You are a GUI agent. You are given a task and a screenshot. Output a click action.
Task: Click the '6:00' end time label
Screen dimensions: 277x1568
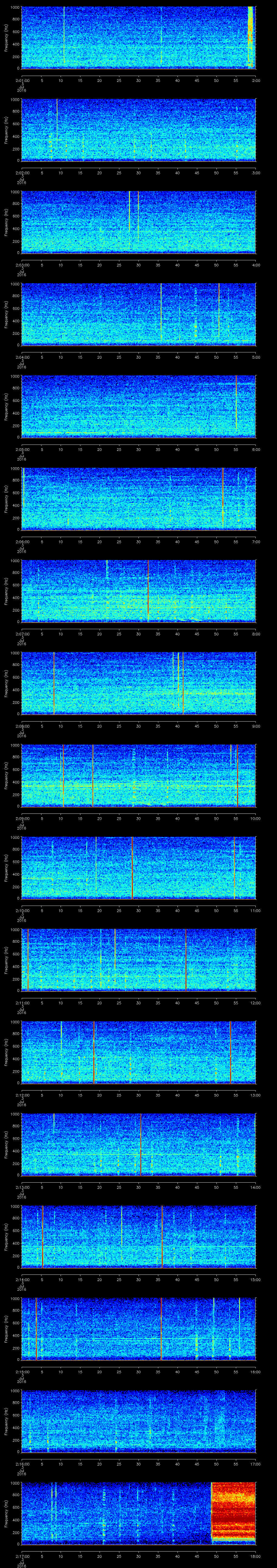(256, 449)
